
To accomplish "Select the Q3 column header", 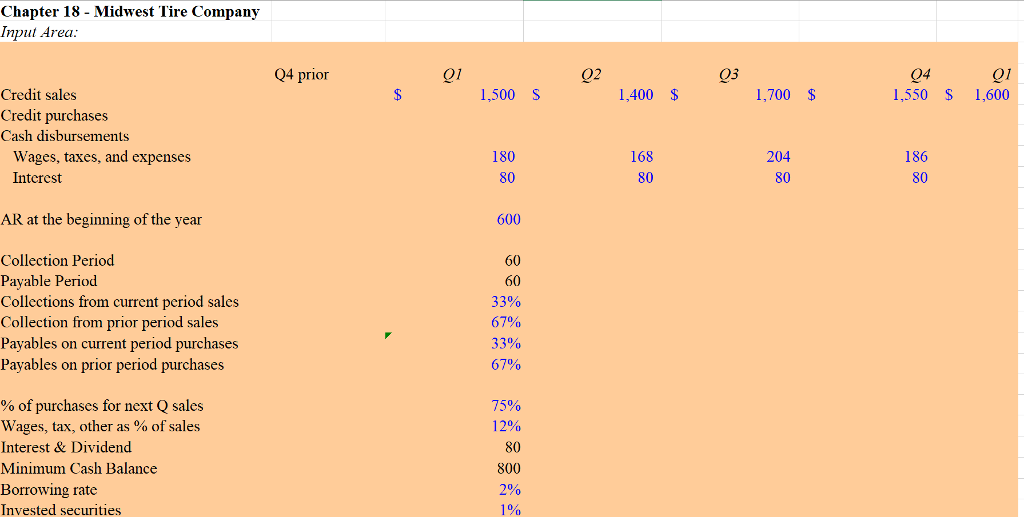I will click(x=729, y=75).
